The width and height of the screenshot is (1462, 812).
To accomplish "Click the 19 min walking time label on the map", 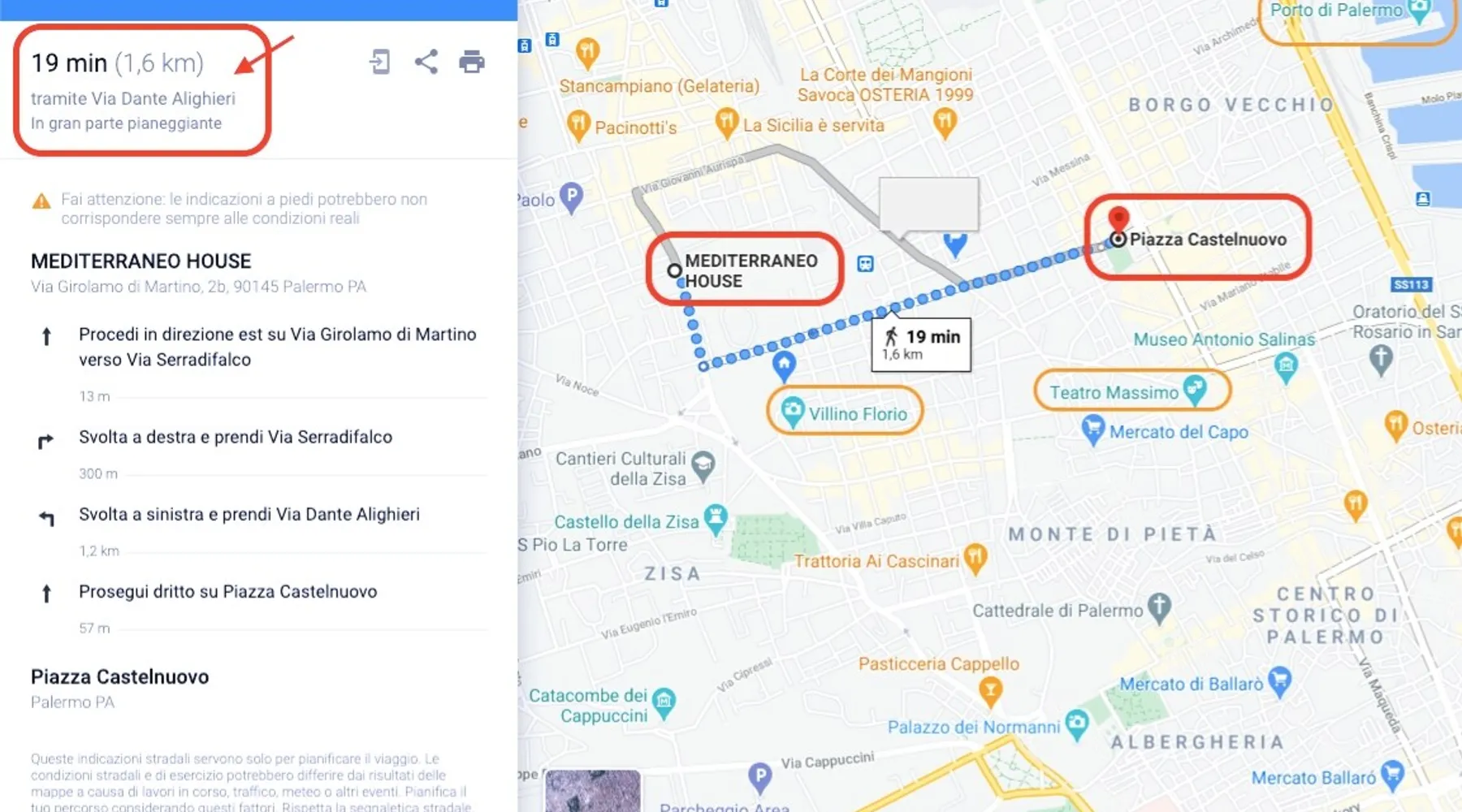I will pos(921,344).
